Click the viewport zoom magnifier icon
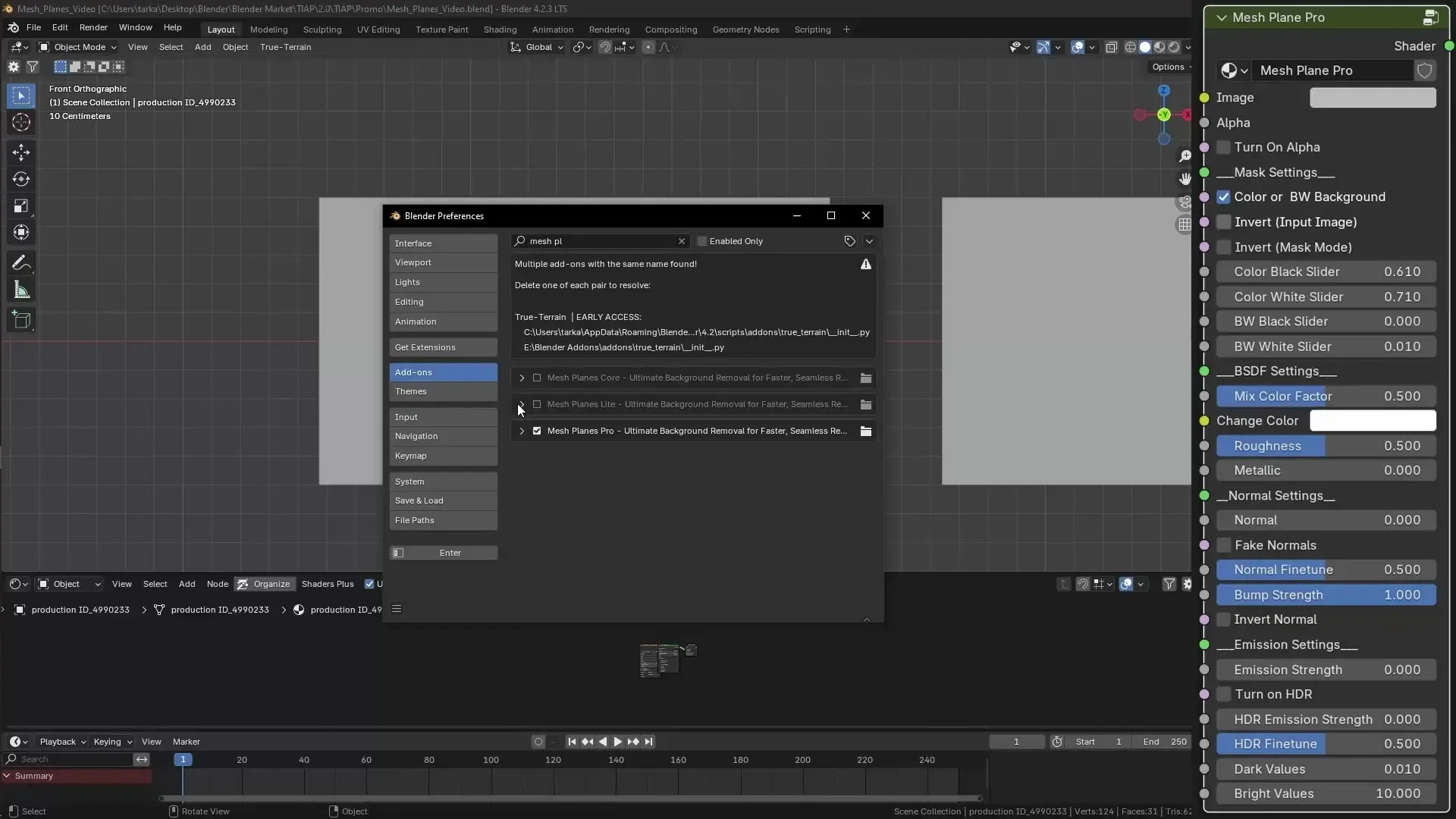 coord(1185,156)
